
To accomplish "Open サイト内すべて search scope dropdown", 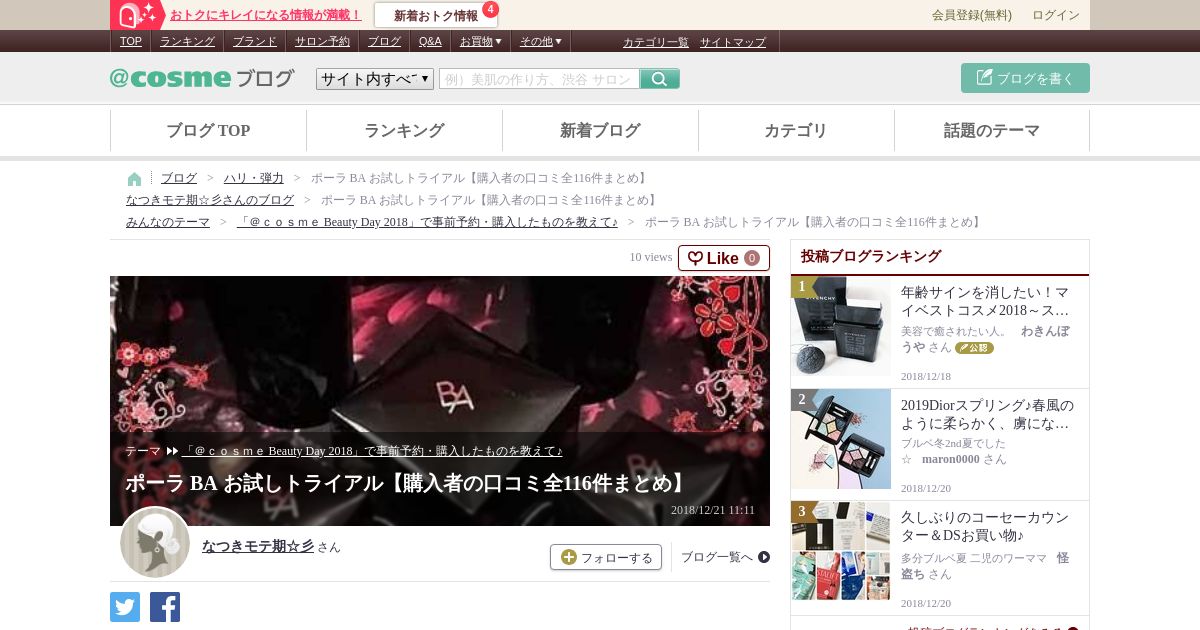I will point(375,79).
